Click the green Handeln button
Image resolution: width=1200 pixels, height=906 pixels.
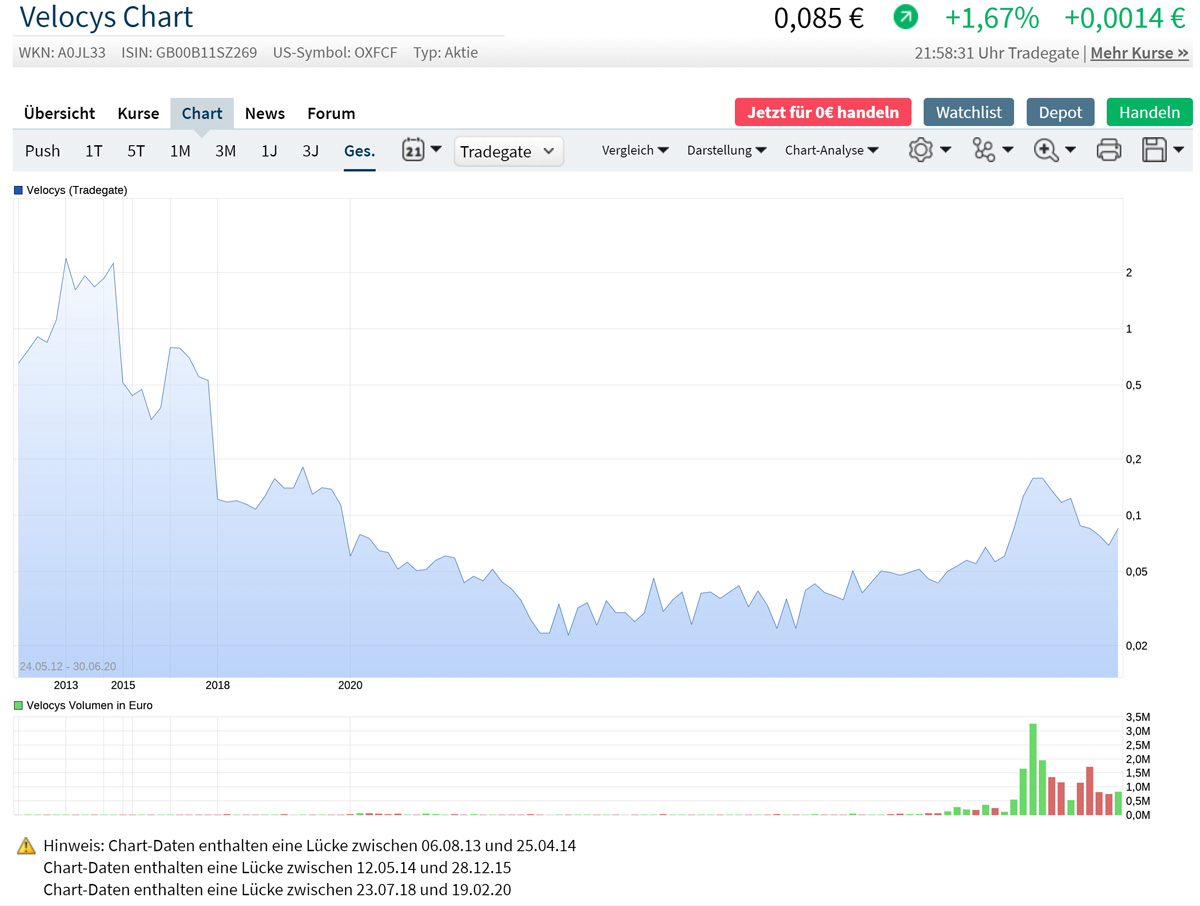pyautogui.click(x=1150, y=112)
